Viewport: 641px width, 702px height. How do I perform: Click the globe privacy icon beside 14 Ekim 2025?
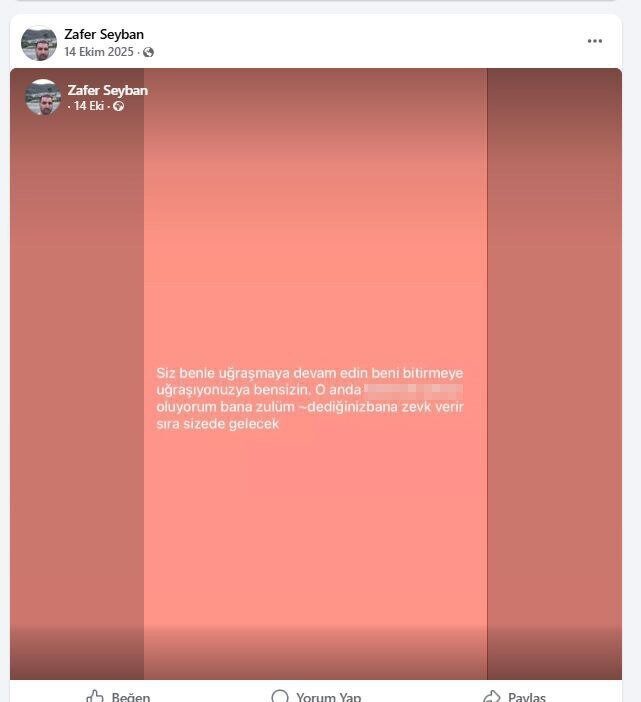[x=148, y=52]
